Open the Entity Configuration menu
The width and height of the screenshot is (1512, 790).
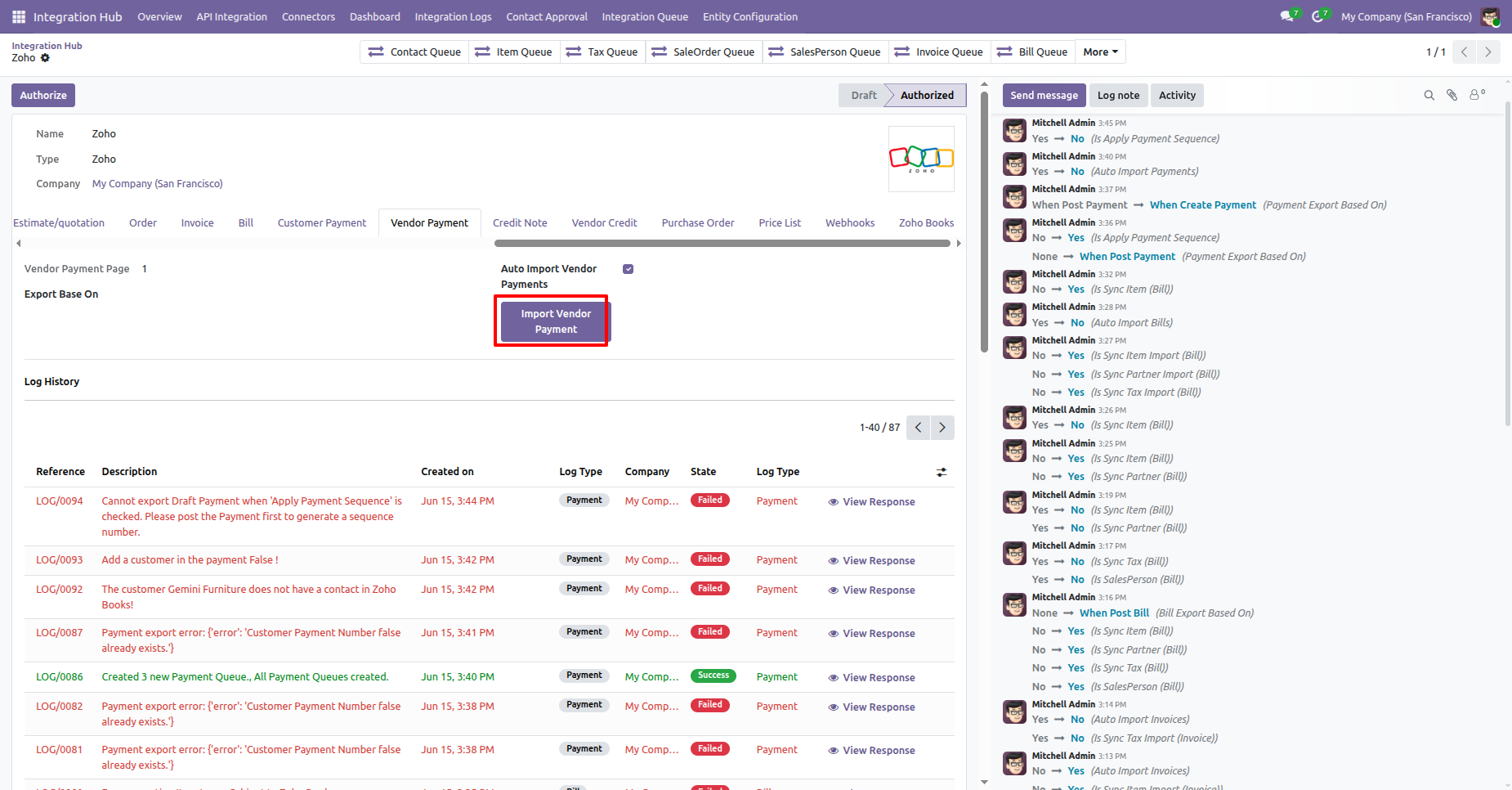[750, 16]
